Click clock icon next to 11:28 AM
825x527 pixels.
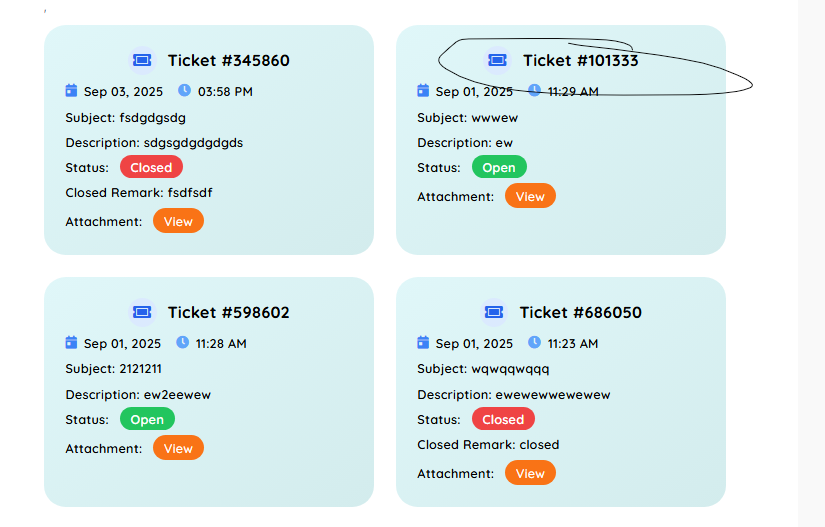click(x=182, y=342)
